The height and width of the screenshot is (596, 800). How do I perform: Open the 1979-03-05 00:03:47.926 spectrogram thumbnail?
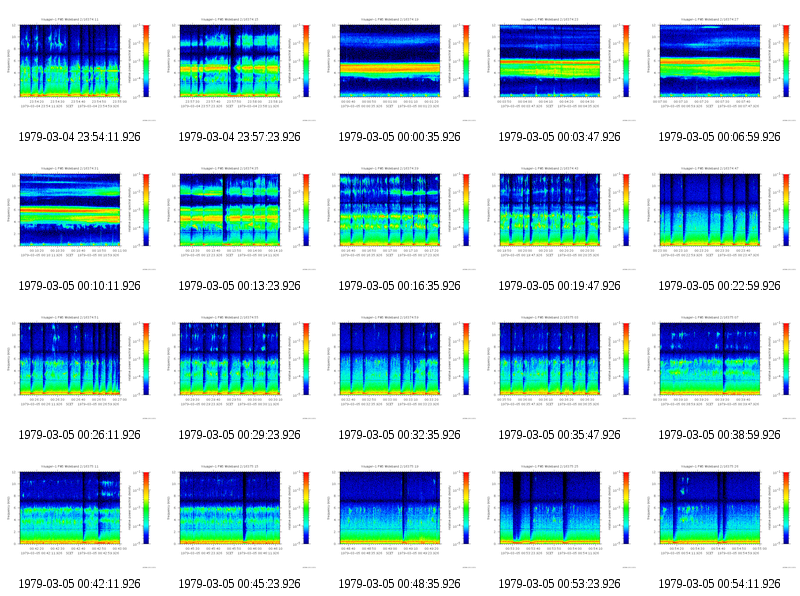click(x=560, y=67)
